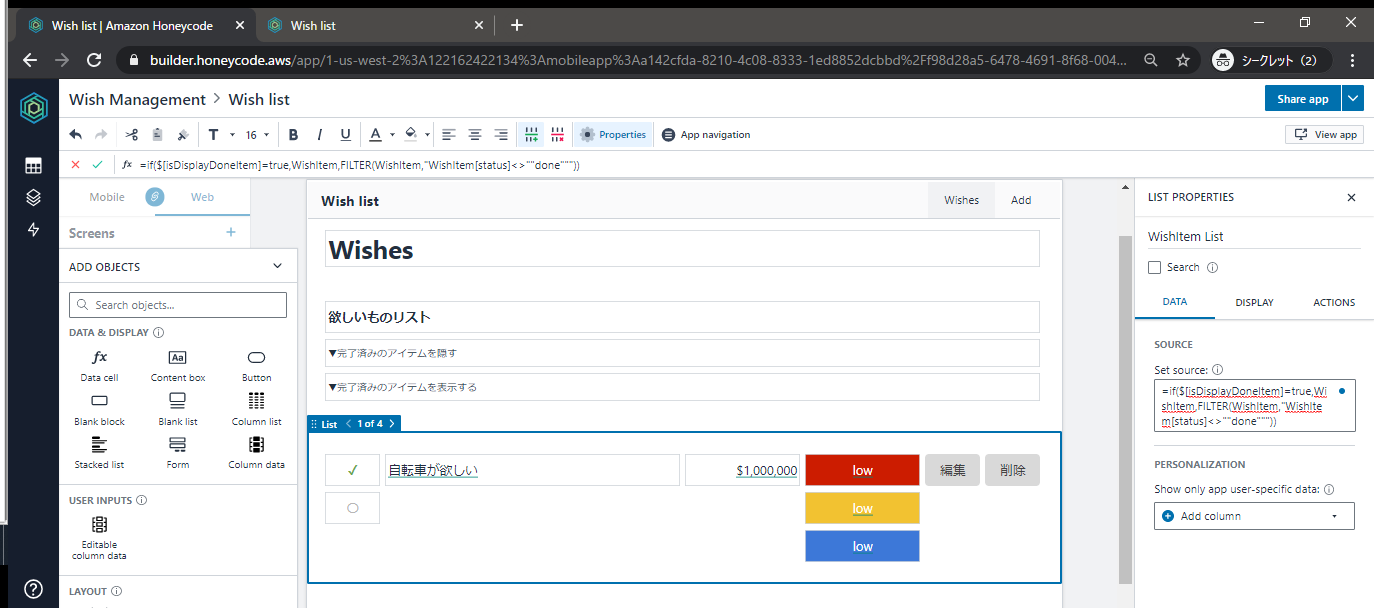Cancel formula edit with red X

[76, 164]
